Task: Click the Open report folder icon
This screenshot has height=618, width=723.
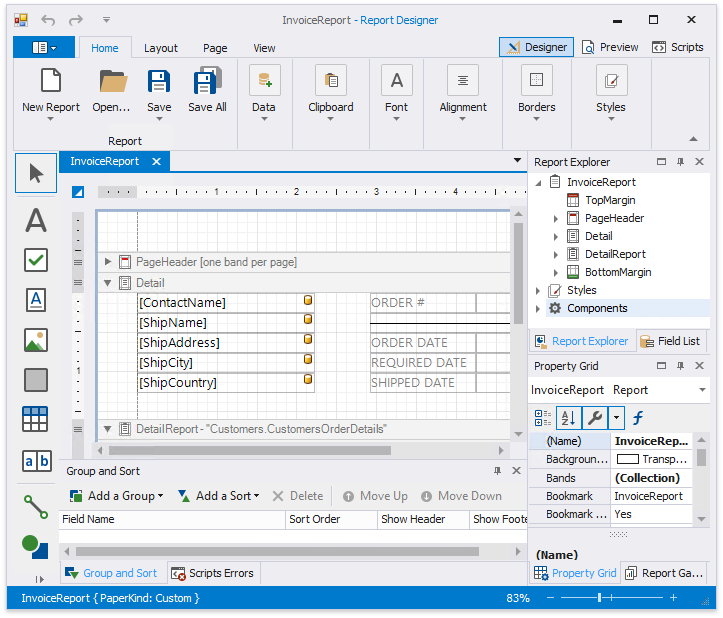Action: coord(112,82)
